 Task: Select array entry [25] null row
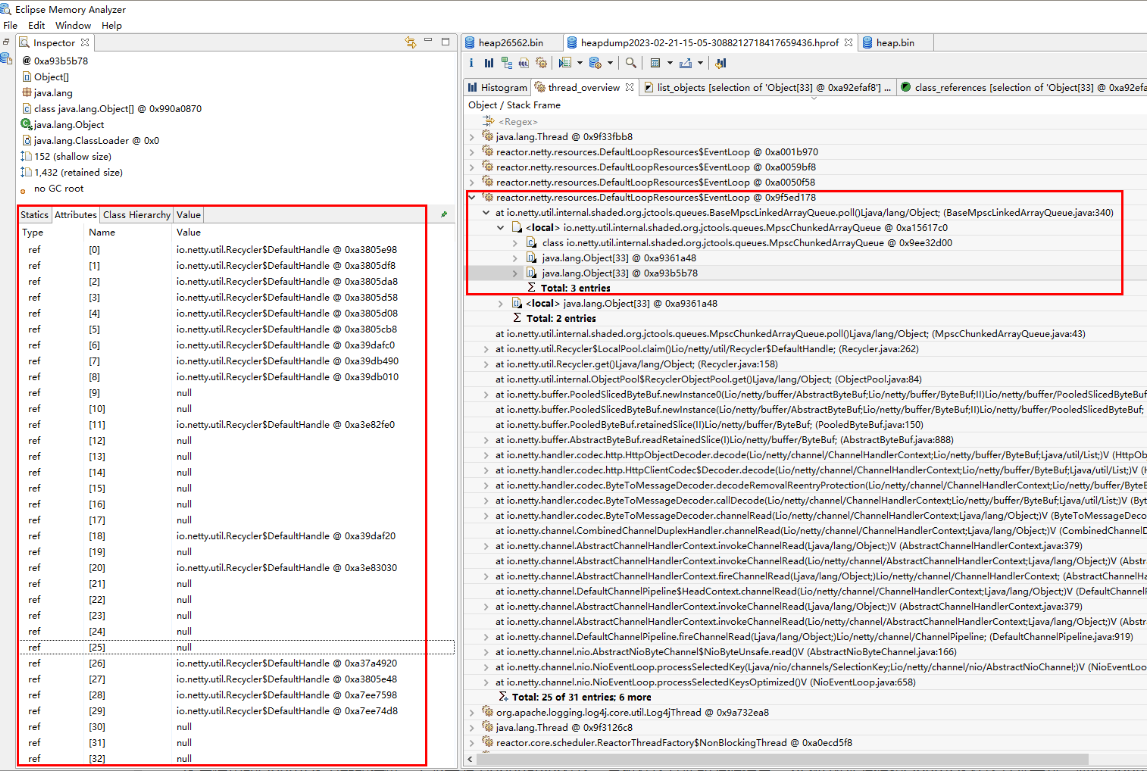pos(236,647)
